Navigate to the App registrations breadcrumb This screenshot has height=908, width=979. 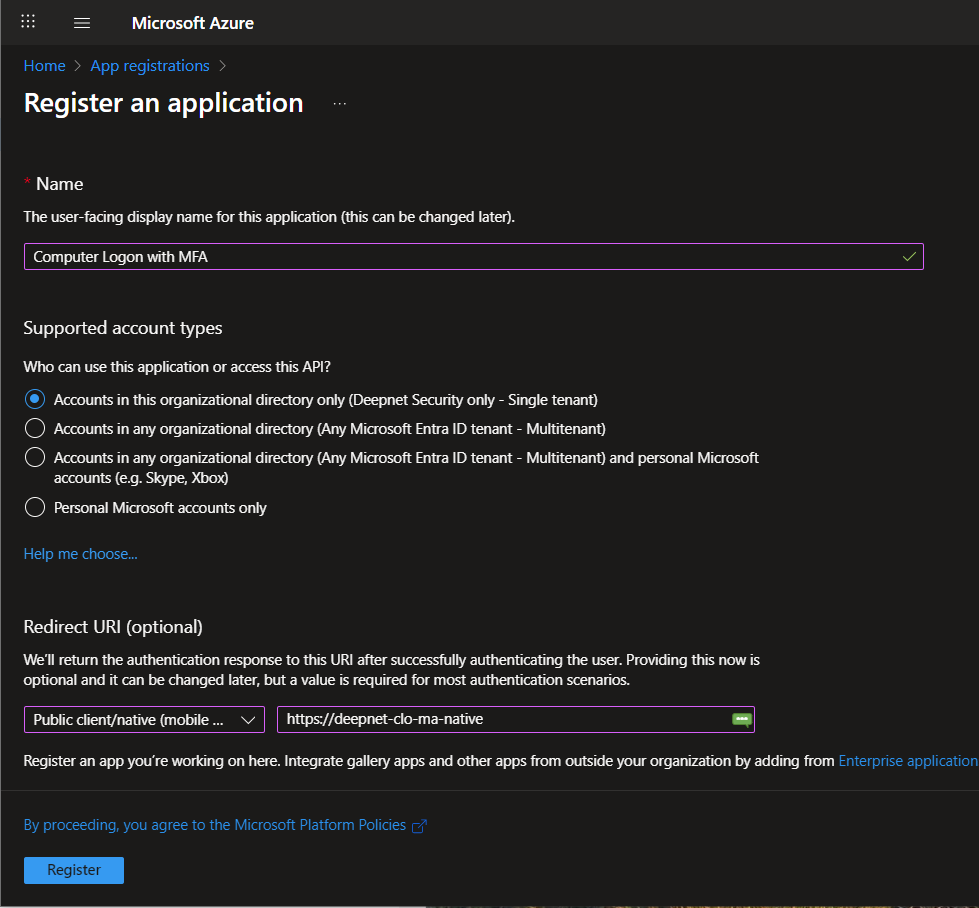150,66
